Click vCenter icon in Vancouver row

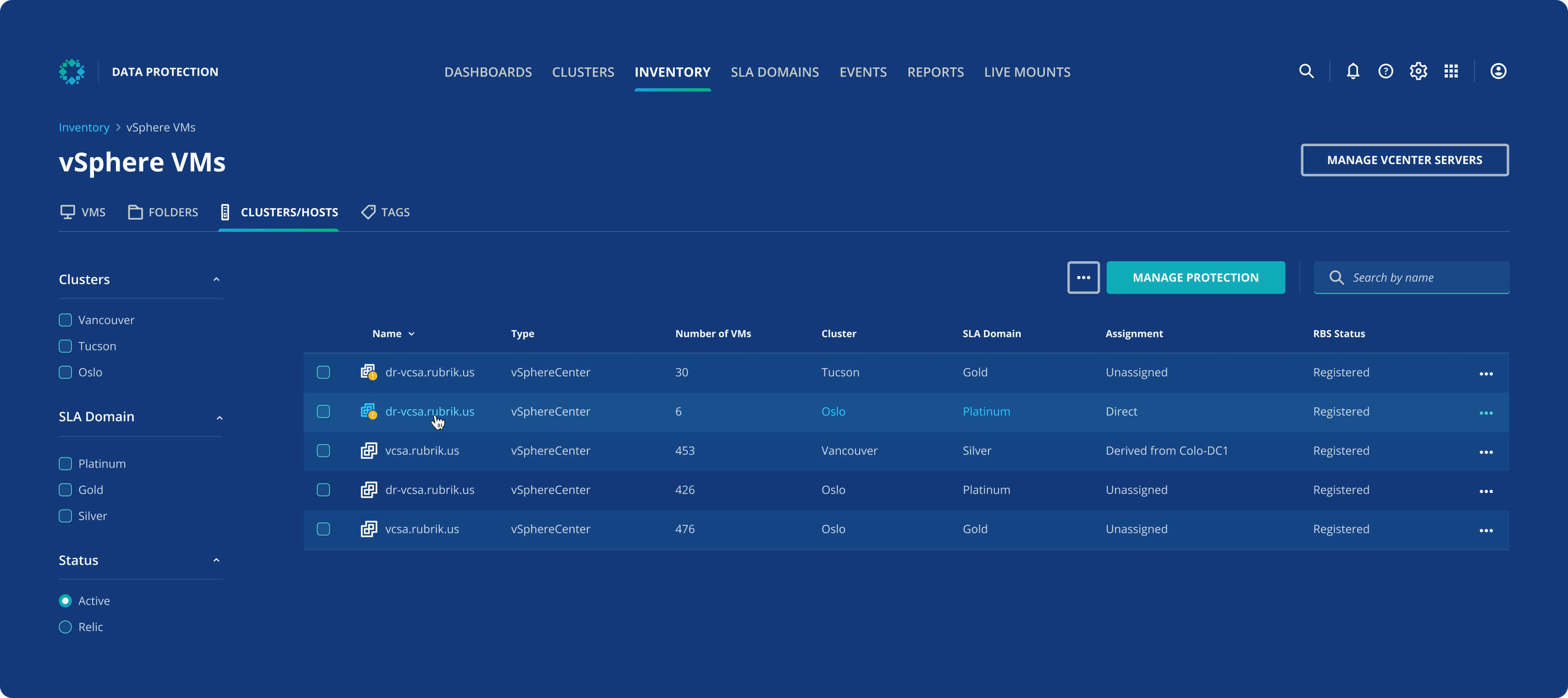[368, 451]
